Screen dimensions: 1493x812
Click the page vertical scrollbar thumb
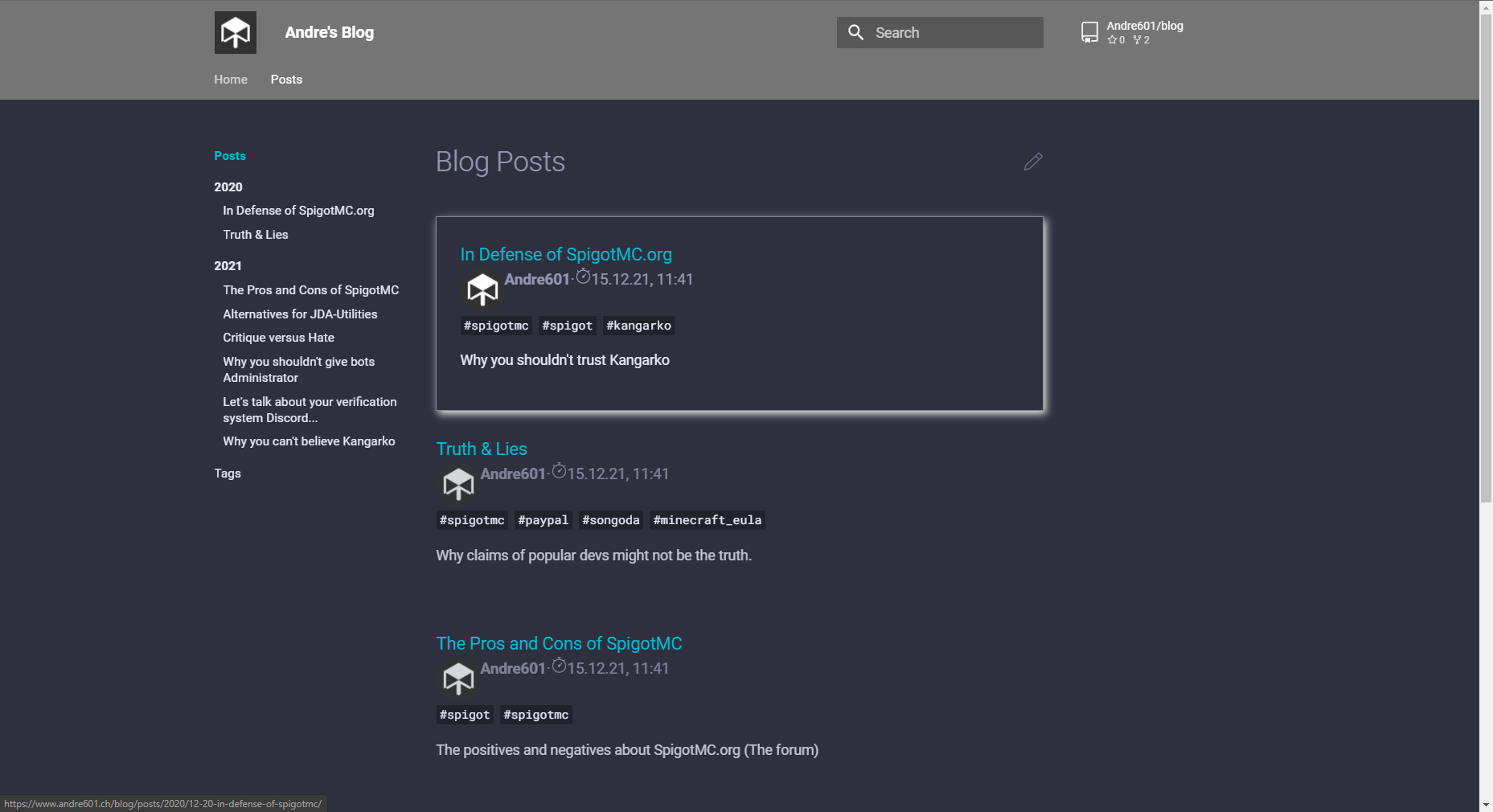coord(1486,257)
